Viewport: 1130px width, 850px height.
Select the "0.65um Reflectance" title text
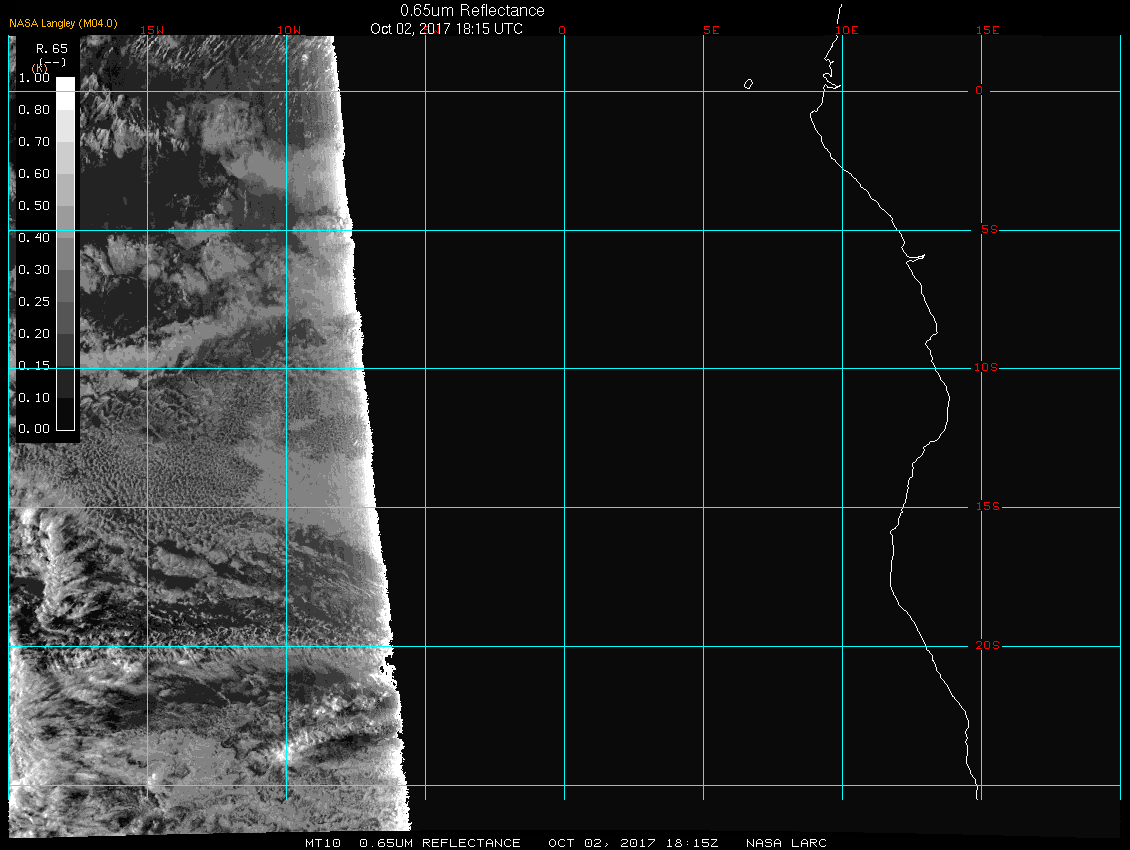click(x=472, y=10)
